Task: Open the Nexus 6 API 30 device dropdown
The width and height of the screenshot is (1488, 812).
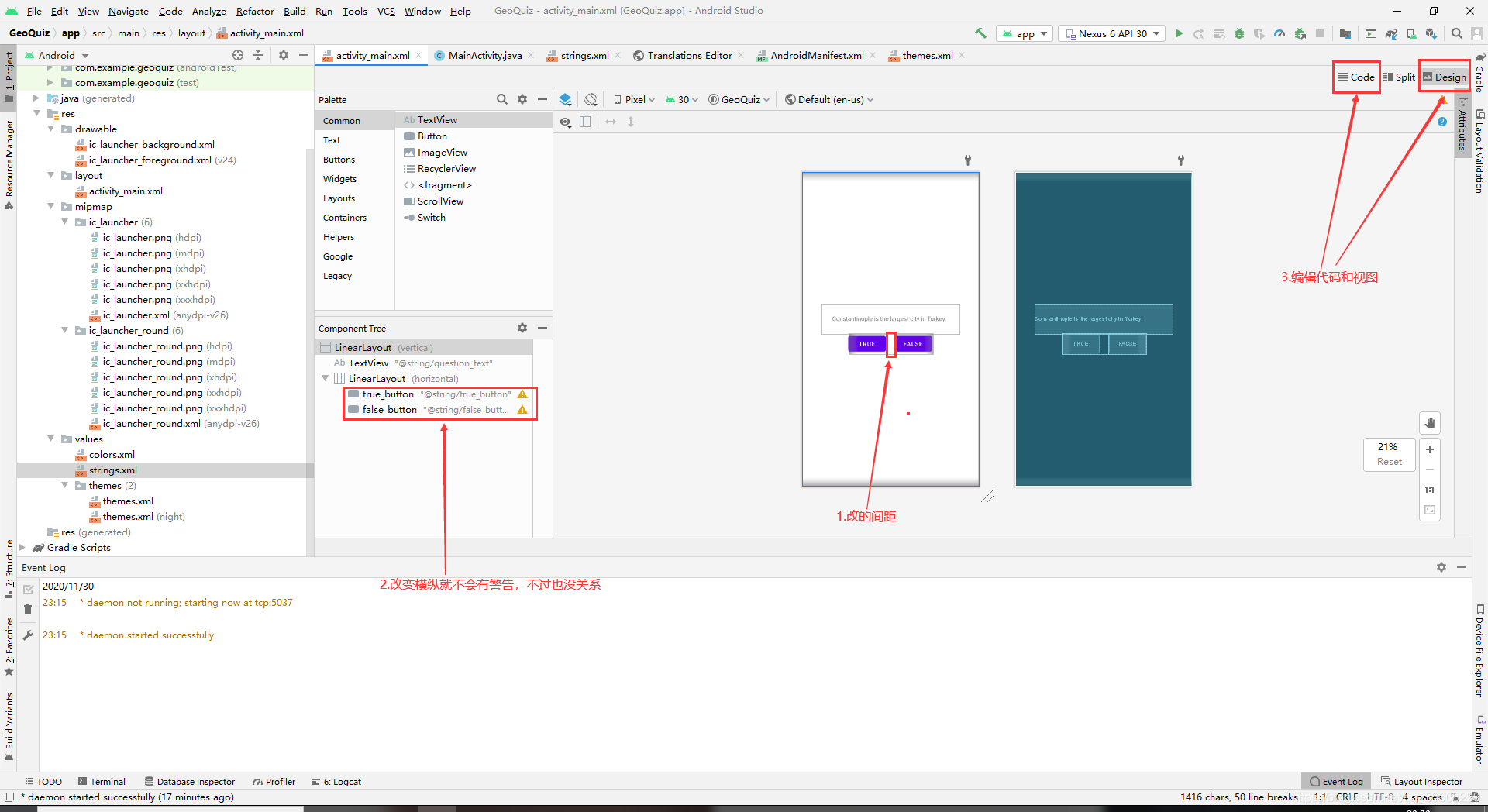Action: [x=1112, y=33]
